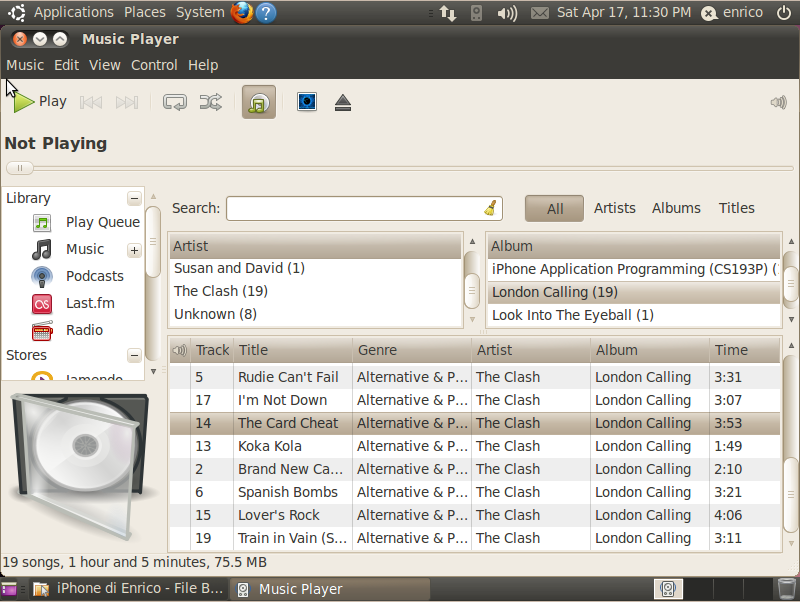Click the album cover art placeholder
800x602 pixels.
pos(82,465)
